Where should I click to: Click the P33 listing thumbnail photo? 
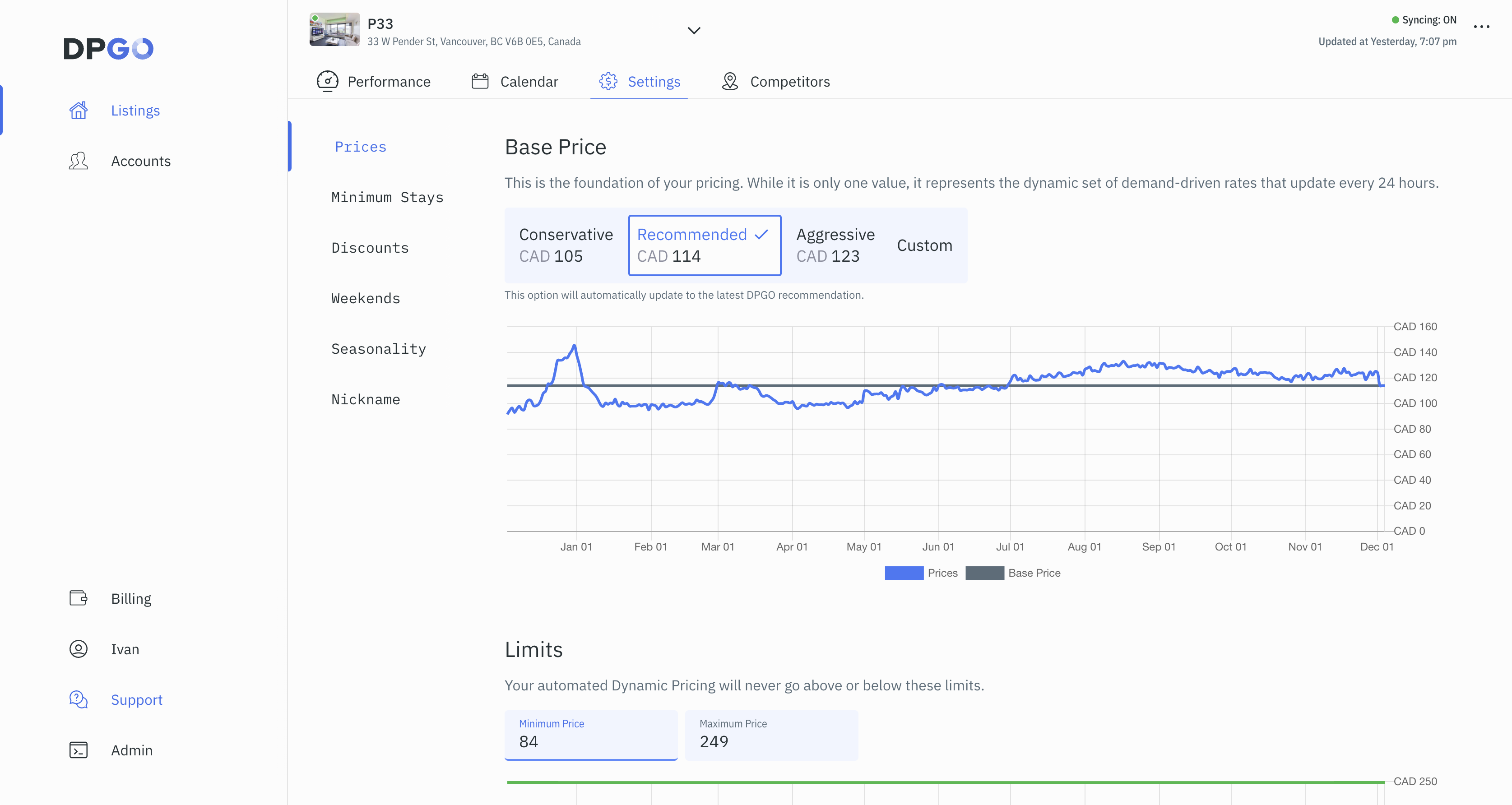tap(334, 29)
